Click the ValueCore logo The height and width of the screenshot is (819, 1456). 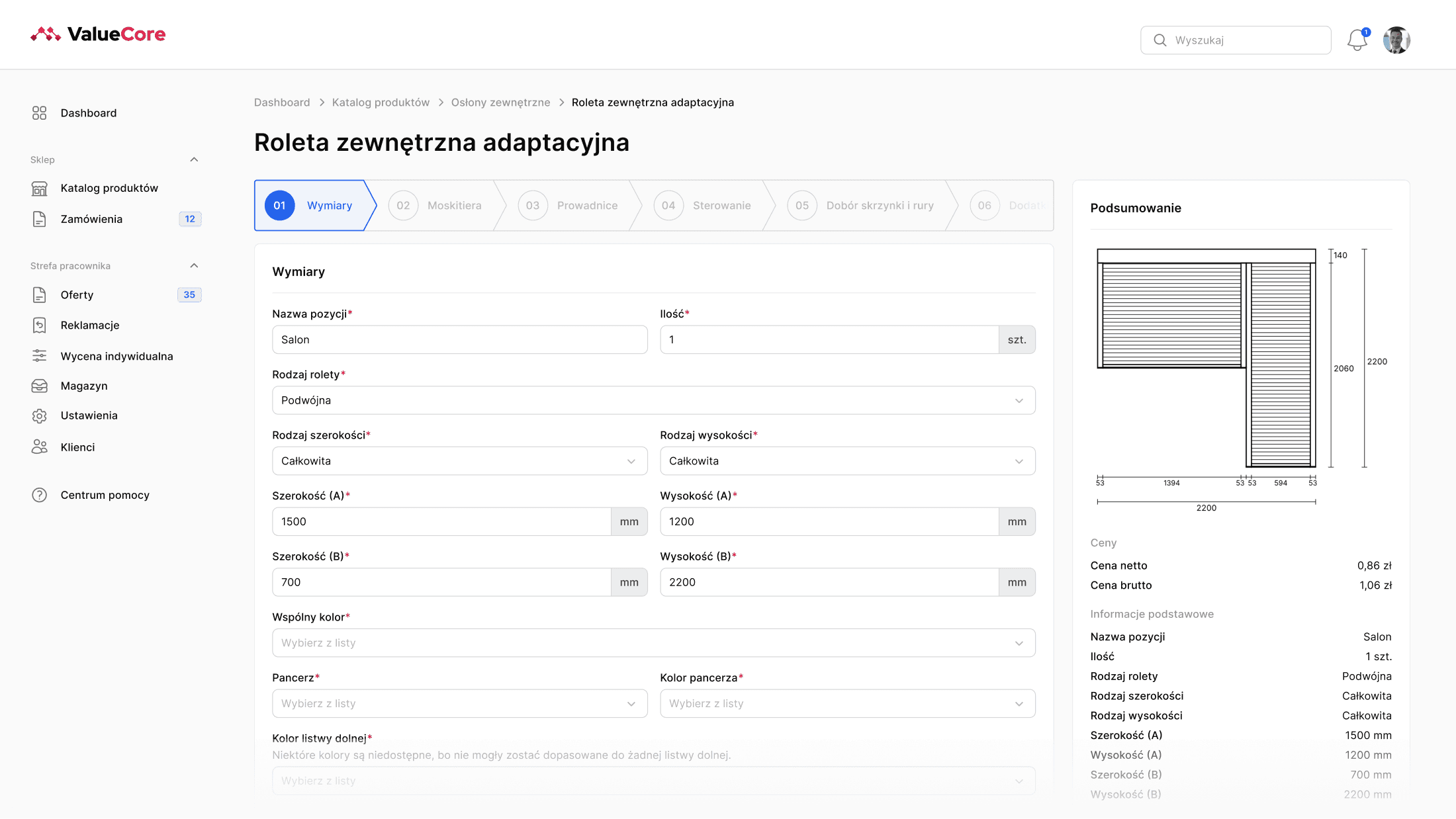pyautogui.click(x=97, y=34)
